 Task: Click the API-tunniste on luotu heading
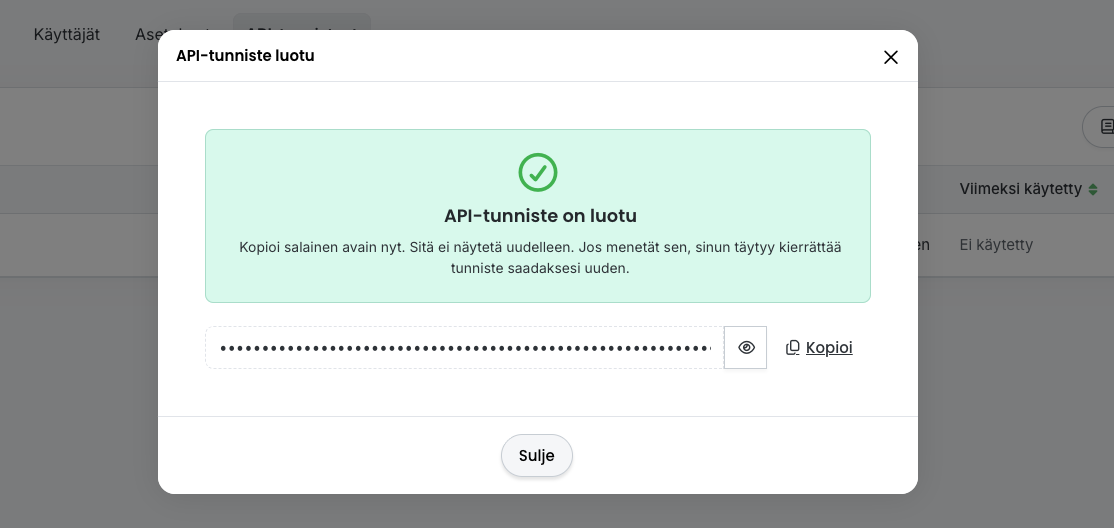click(540, 216)
